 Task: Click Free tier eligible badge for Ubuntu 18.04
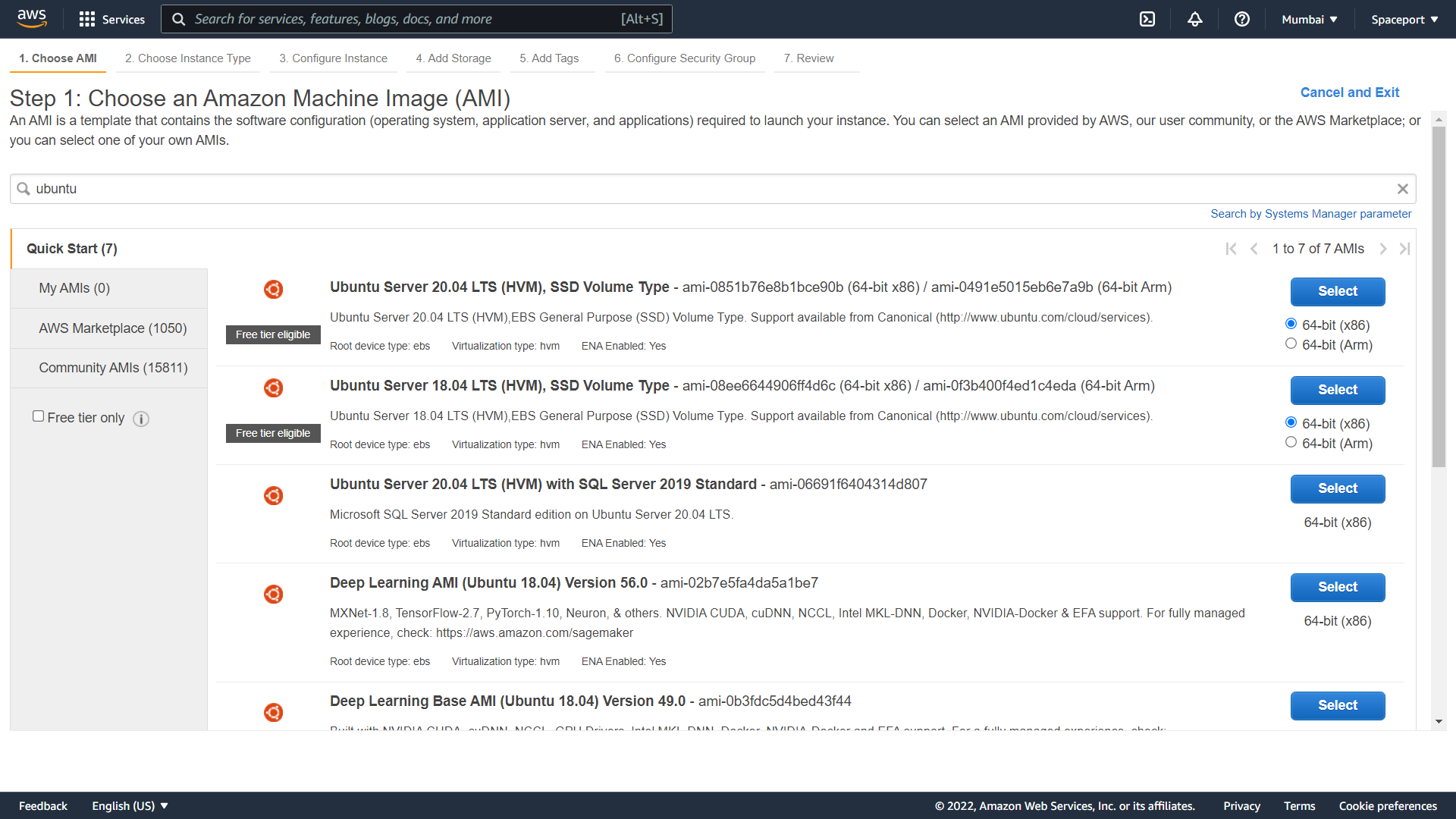pyautogui.click(x=273, y=433)
